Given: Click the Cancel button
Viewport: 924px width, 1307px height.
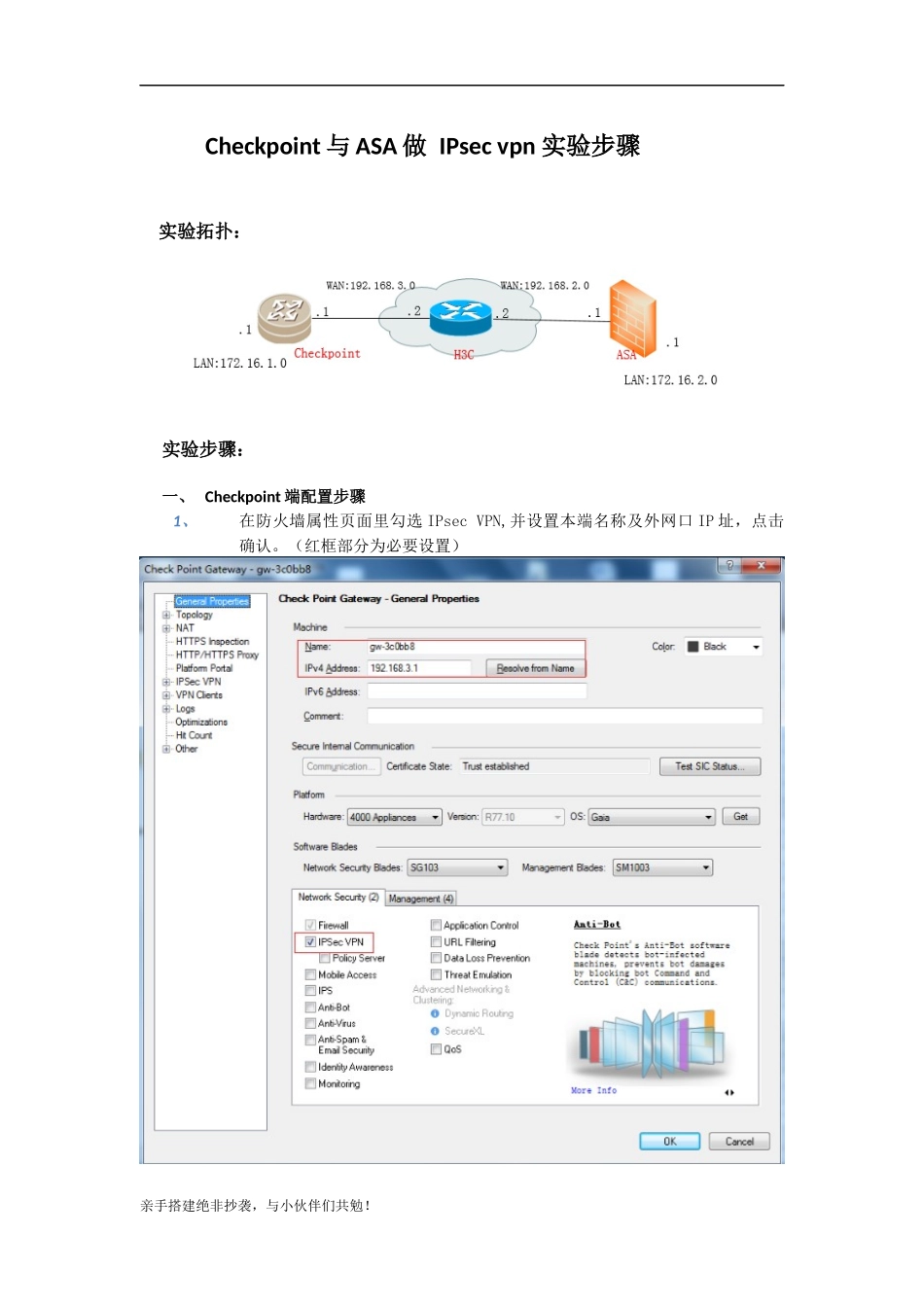Looking at the screenshot, I should click(x=739, y=1142).
